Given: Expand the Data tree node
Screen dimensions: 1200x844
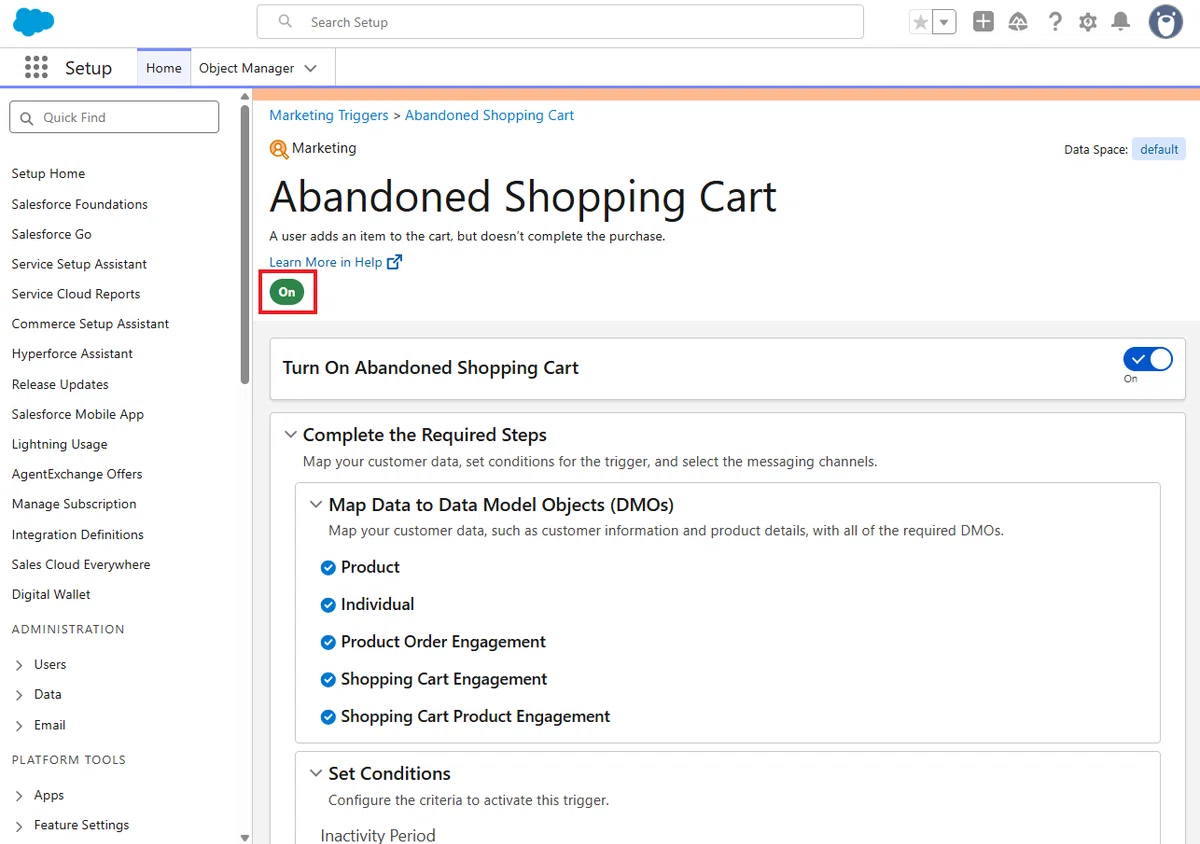Looking at the screenshot, I should tap(20, 695).
